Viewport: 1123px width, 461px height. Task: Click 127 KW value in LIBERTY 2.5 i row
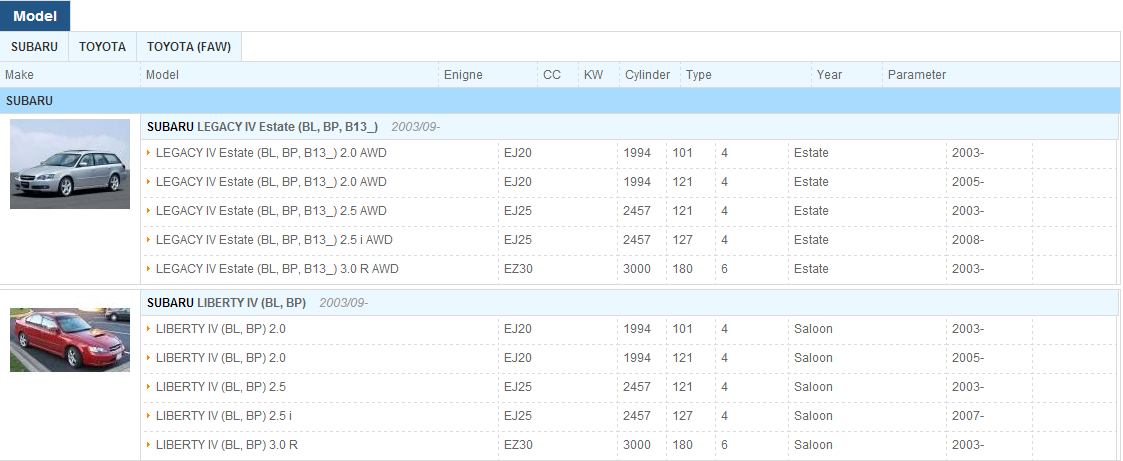coord(683,416)
